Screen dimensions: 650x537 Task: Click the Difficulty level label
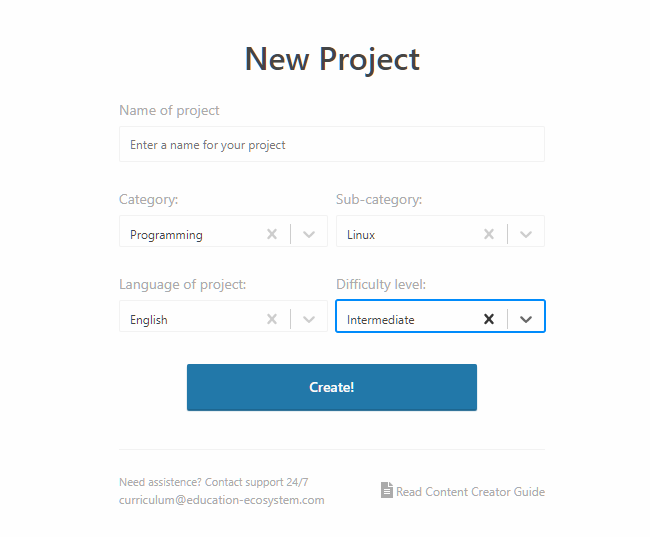(x=381, y=284)
